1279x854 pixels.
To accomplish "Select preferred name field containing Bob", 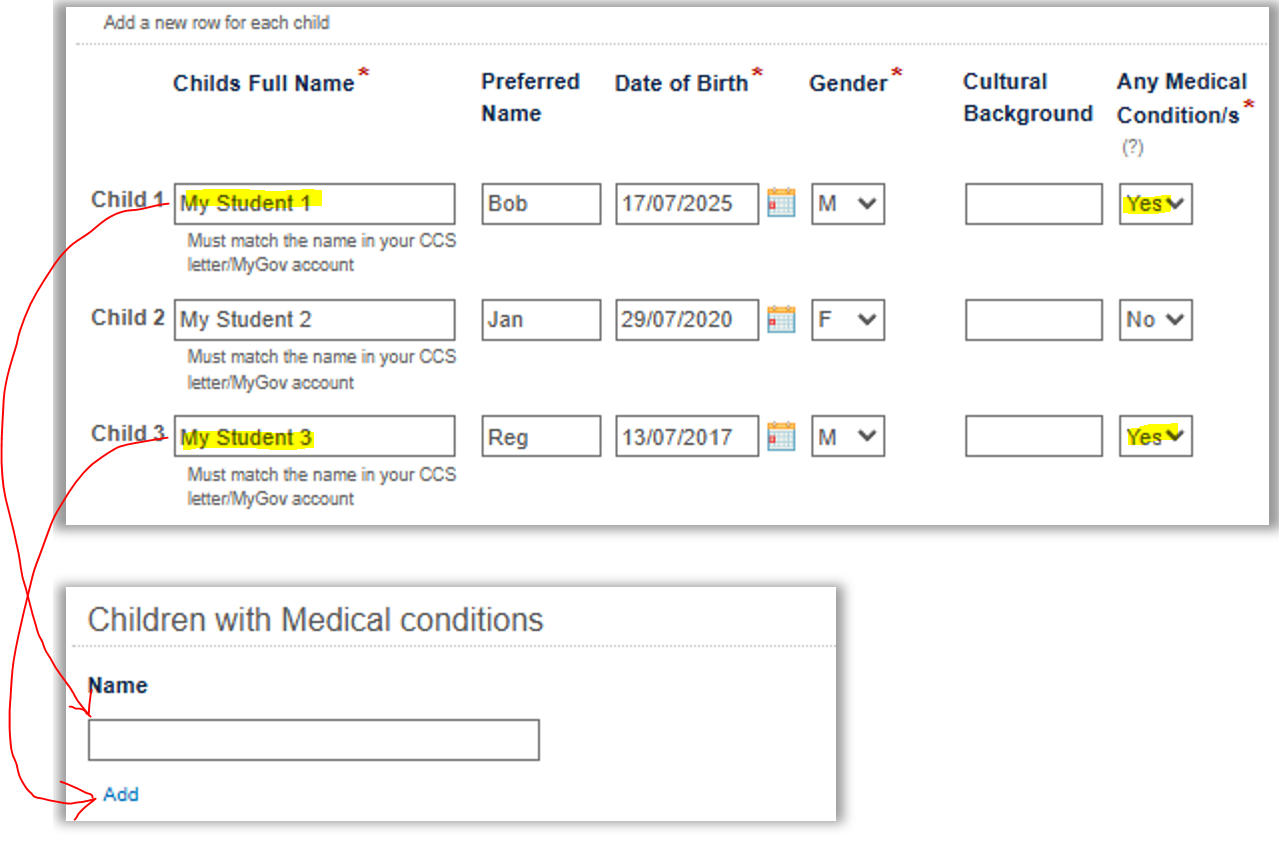I will (541, 204).
